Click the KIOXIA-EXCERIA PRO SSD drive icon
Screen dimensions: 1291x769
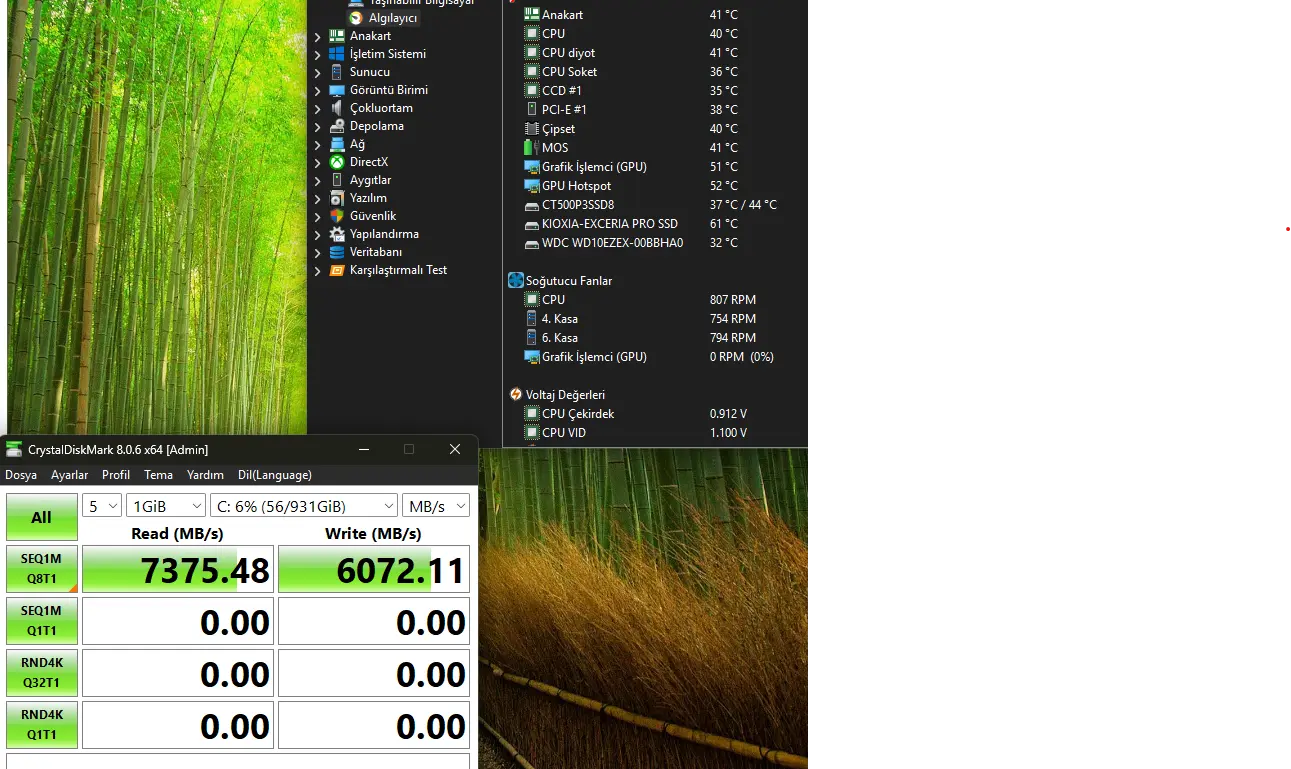[x=532, y=224]
